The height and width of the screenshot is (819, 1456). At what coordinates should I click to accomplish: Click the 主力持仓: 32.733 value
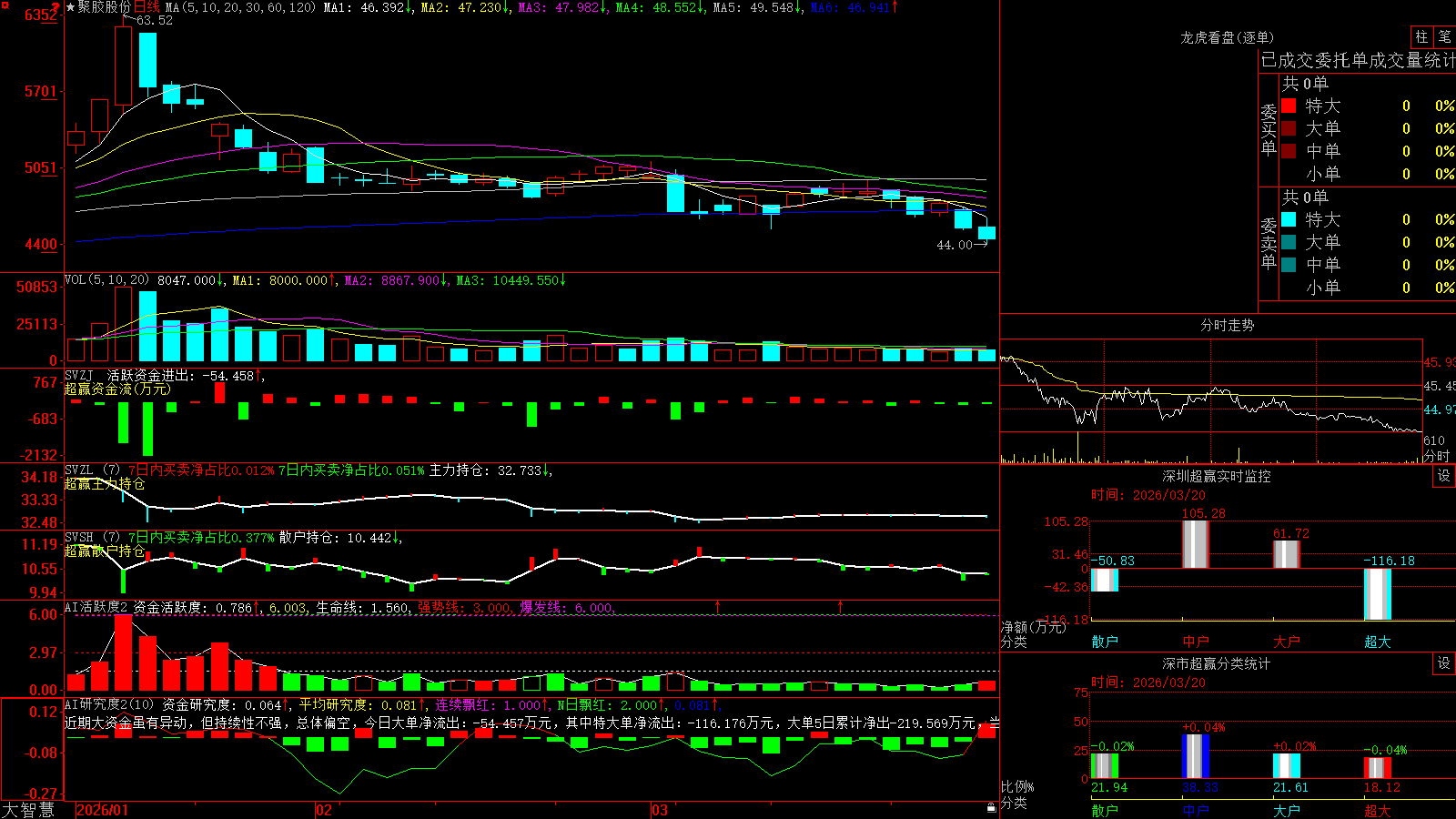(486, 470)
